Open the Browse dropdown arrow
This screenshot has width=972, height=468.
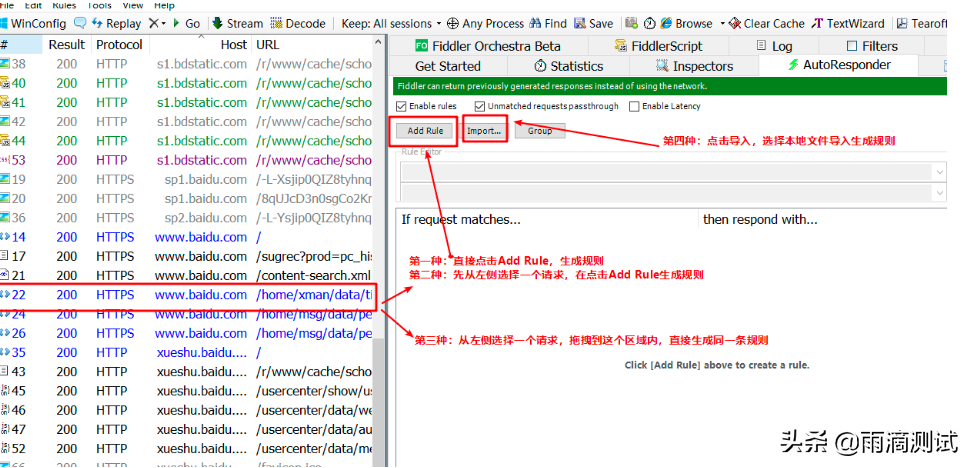(722, 23)
